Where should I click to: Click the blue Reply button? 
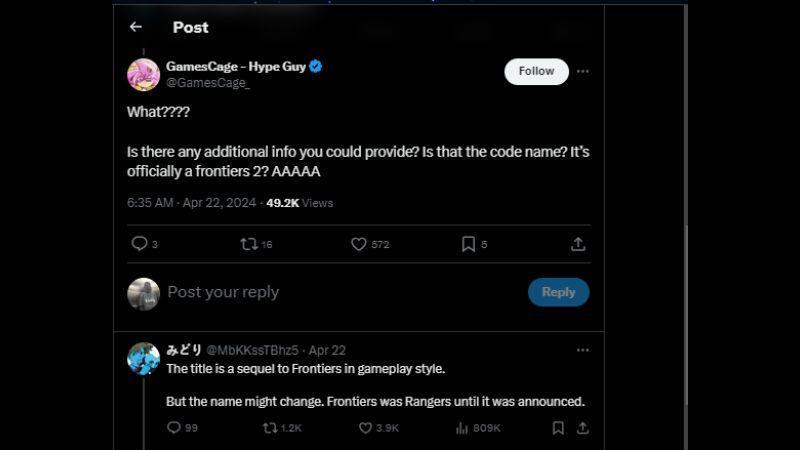coord(558,292)
